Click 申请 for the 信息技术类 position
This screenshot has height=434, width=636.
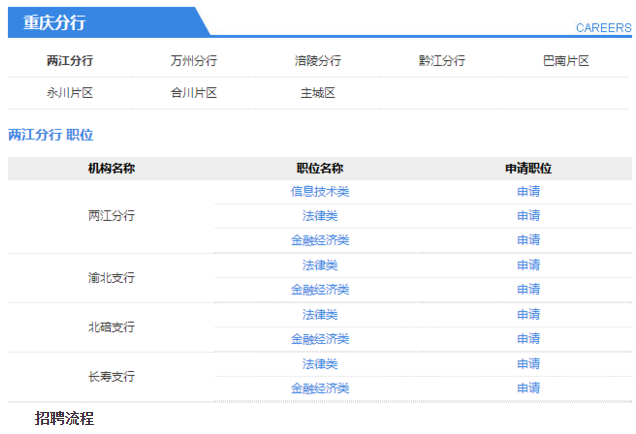(528, 191)
